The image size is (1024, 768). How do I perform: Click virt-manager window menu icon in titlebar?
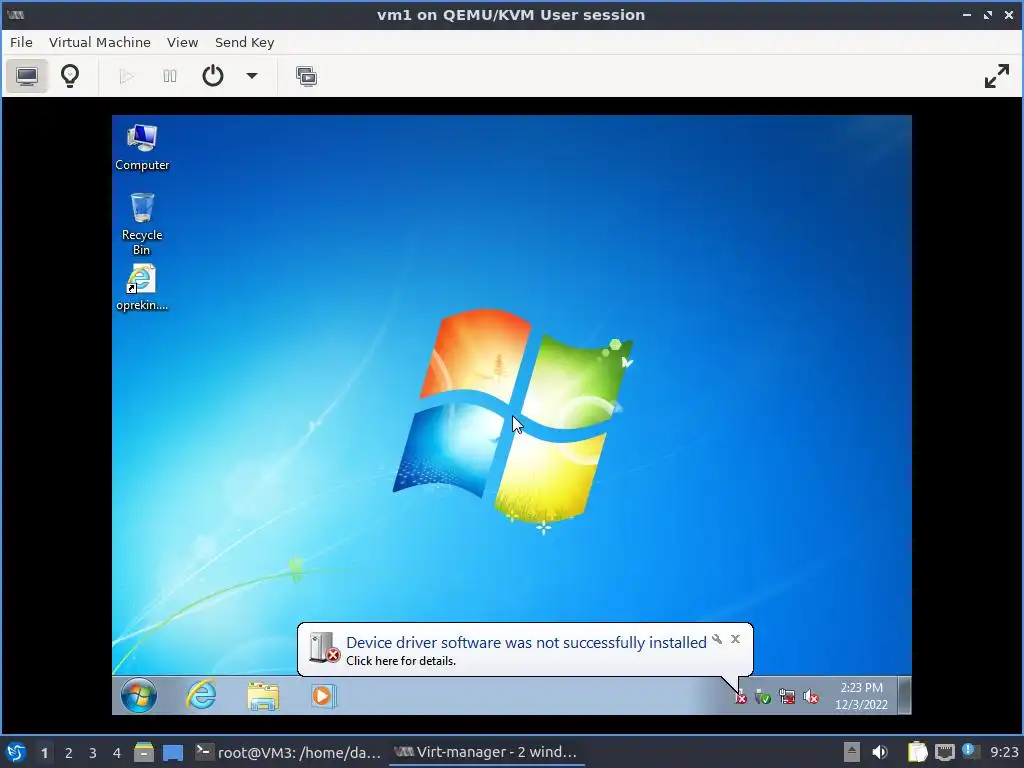pos(16,14)
